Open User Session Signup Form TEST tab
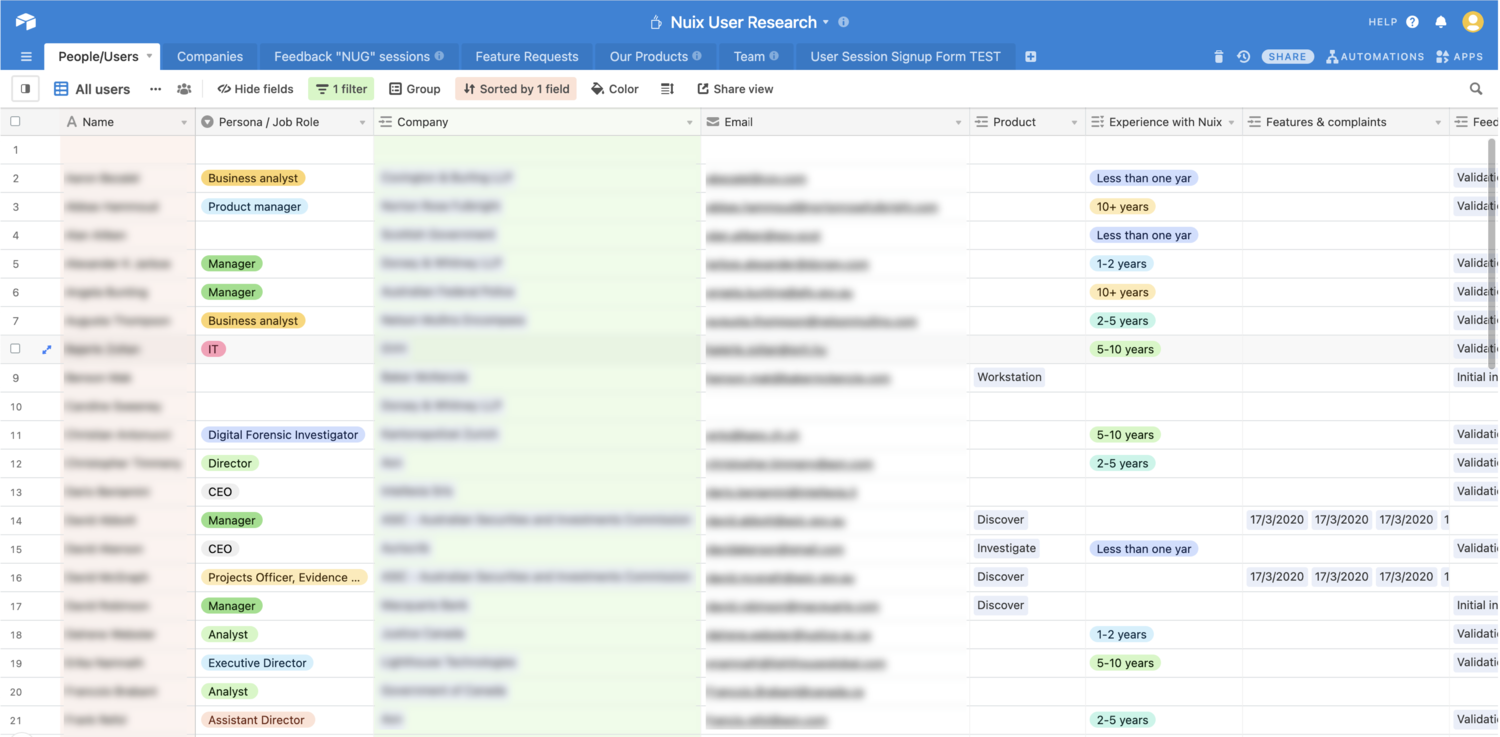The width and height of the screenshot is (1500, 737). (905, 57)
